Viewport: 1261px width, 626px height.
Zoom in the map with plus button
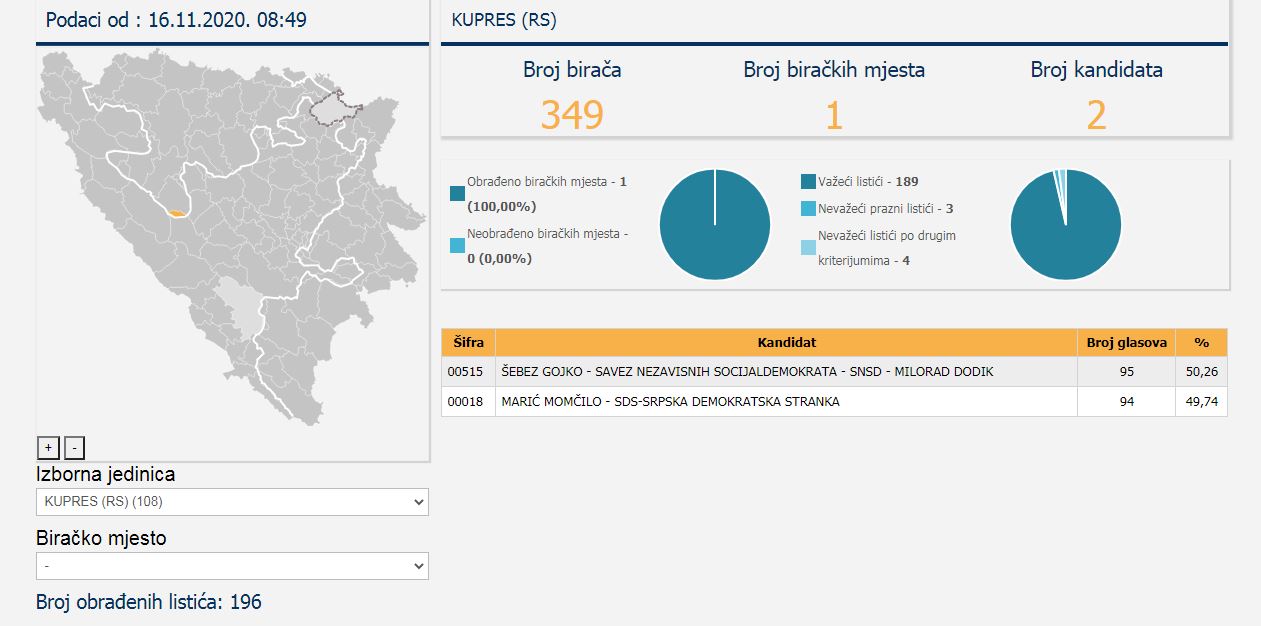coord(48,448)
